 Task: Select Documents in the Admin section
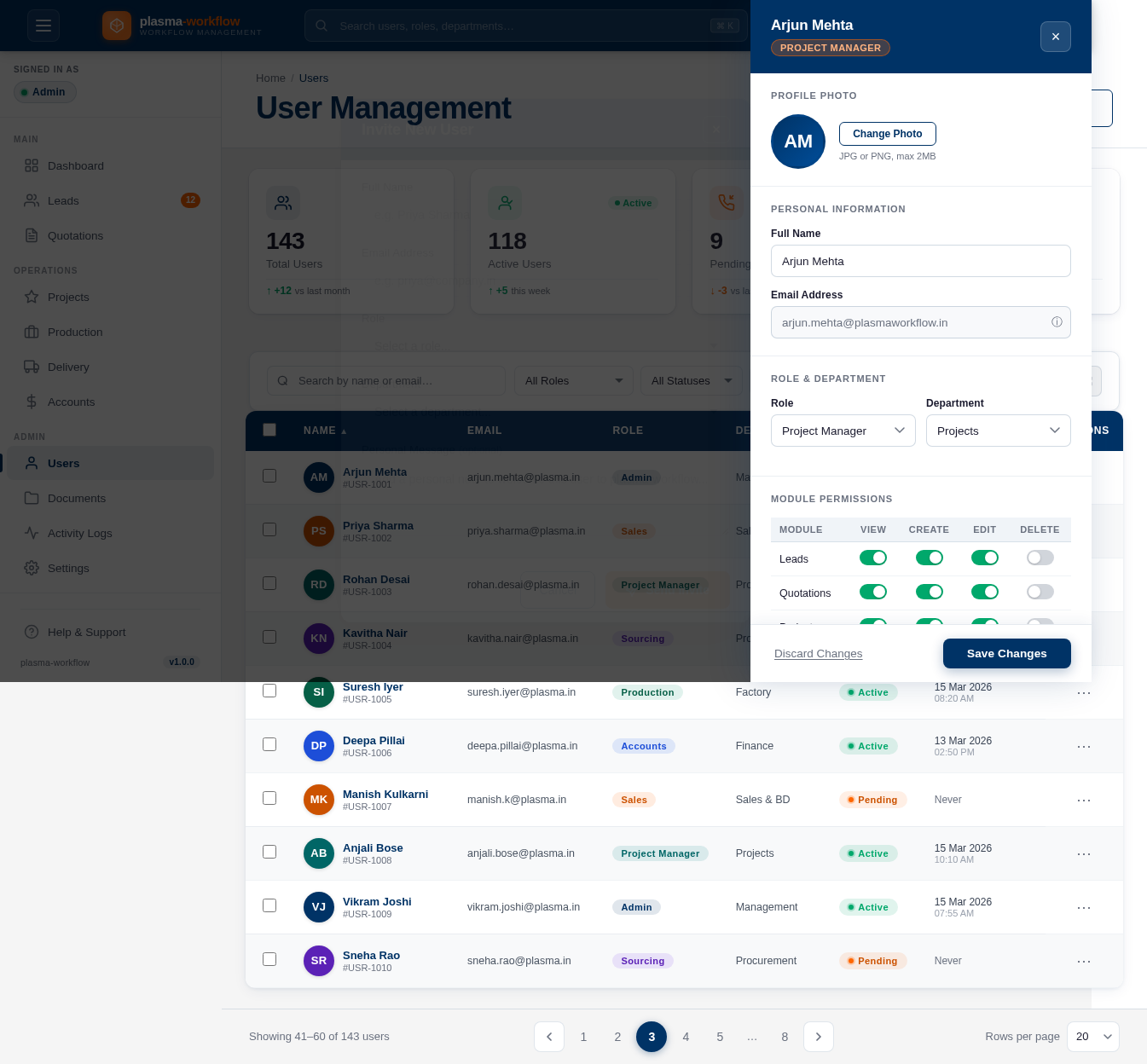[32, 498]
